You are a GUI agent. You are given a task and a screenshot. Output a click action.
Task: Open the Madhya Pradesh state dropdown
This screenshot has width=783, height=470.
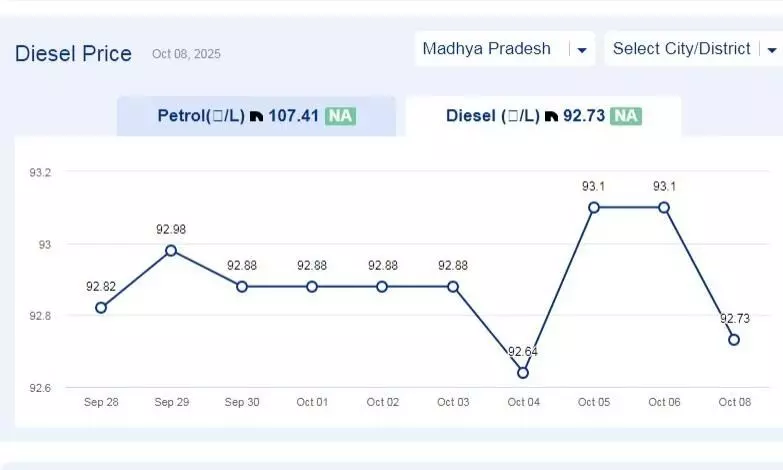coord(490,49)
